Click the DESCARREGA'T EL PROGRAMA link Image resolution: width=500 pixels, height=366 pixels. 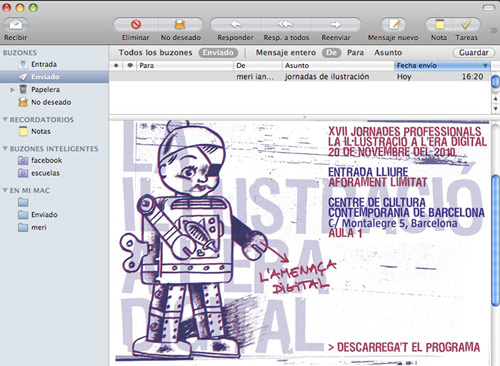pyautogui.click(x=404, y=347)
